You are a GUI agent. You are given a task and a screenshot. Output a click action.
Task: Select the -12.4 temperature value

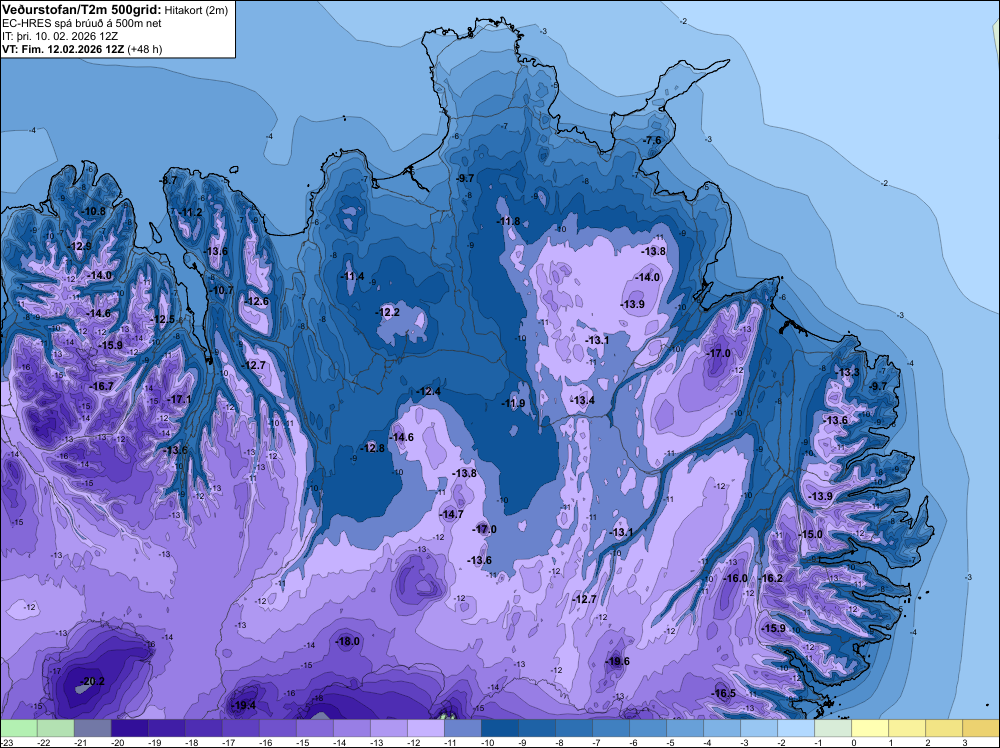tap(428, 391)
